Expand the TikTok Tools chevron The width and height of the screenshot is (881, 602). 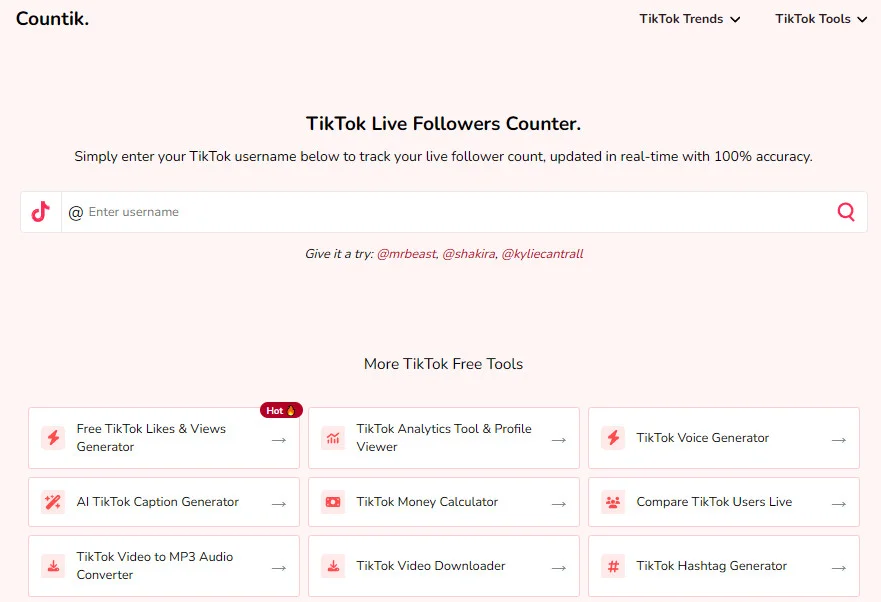click(862, 20)
